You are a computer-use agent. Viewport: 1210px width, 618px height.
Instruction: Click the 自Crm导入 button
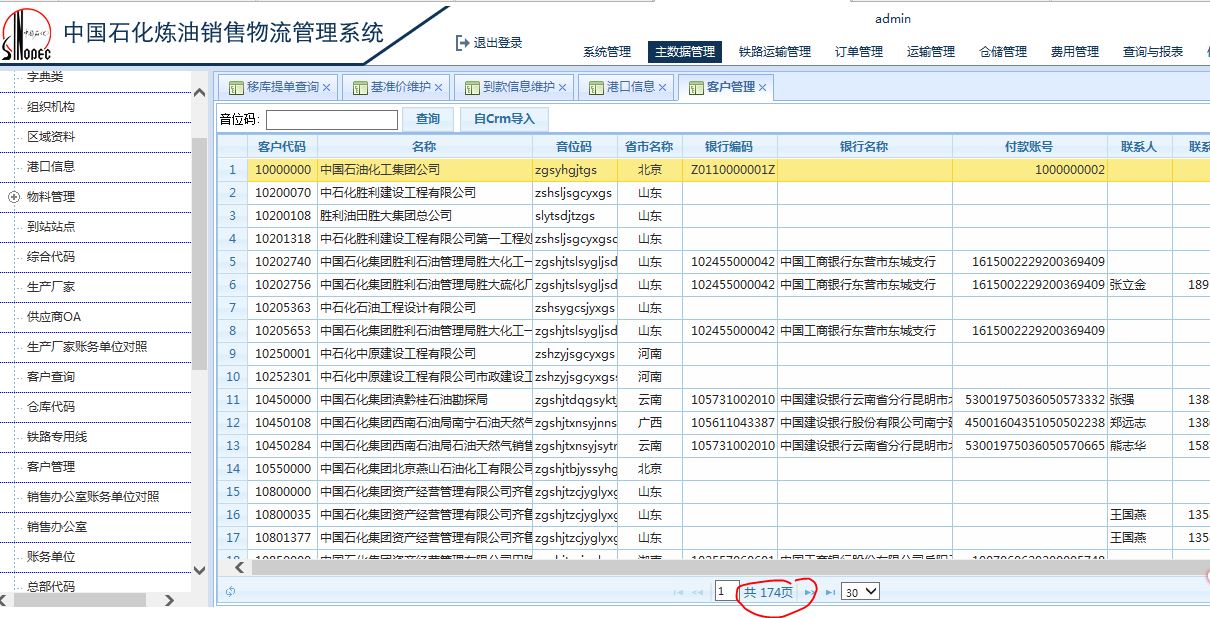(x=504, y=119)
